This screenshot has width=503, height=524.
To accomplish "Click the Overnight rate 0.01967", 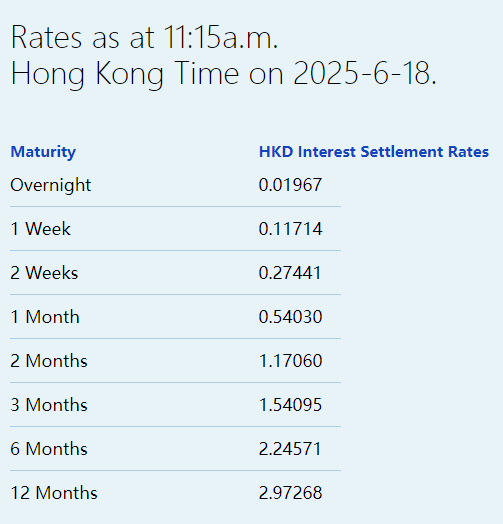I will coord(290,185).
